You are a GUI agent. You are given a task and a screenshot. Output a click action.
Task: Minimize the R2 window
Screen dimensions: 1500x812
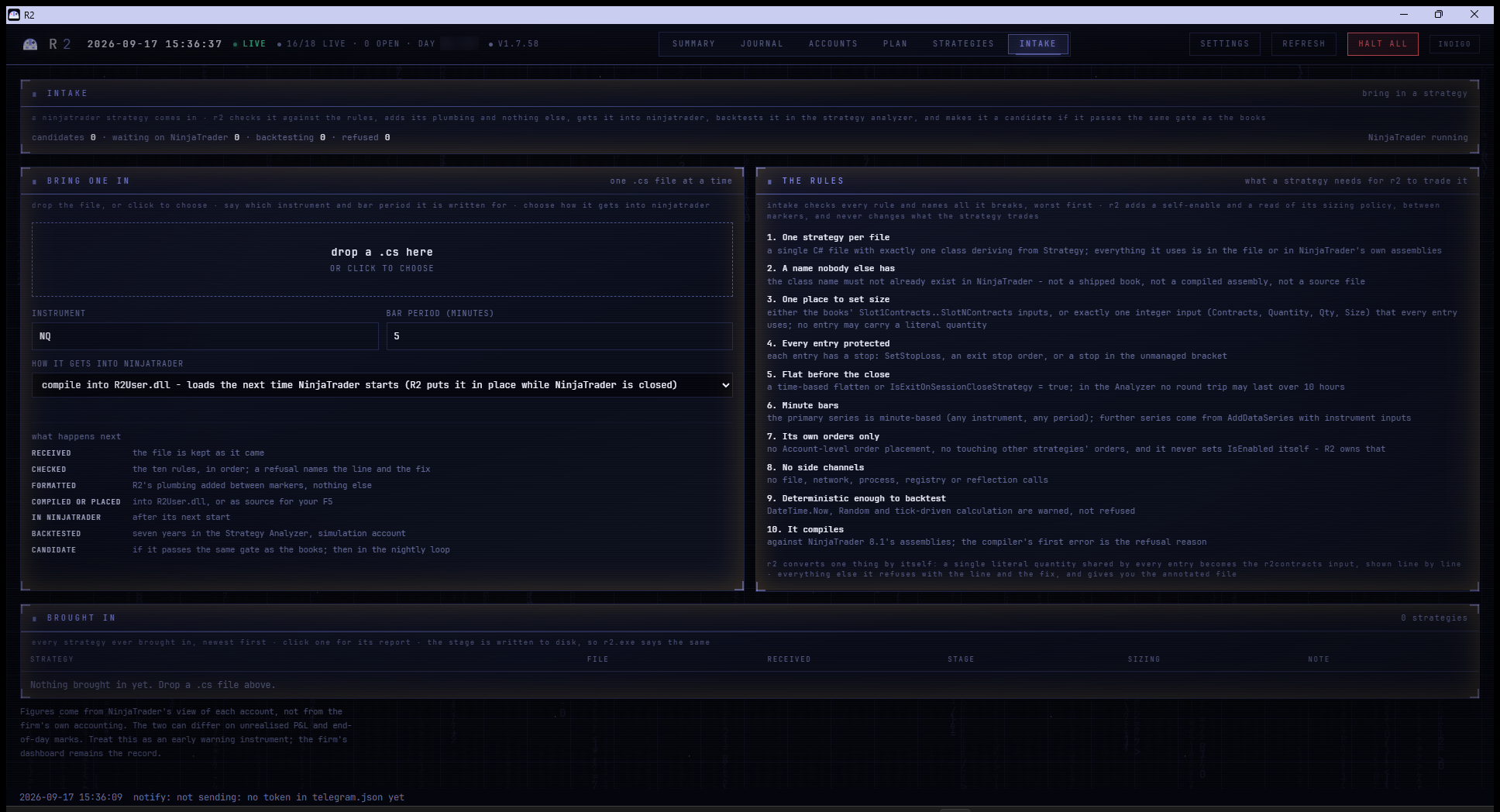pyautogui.click(x=1404, y=14)
